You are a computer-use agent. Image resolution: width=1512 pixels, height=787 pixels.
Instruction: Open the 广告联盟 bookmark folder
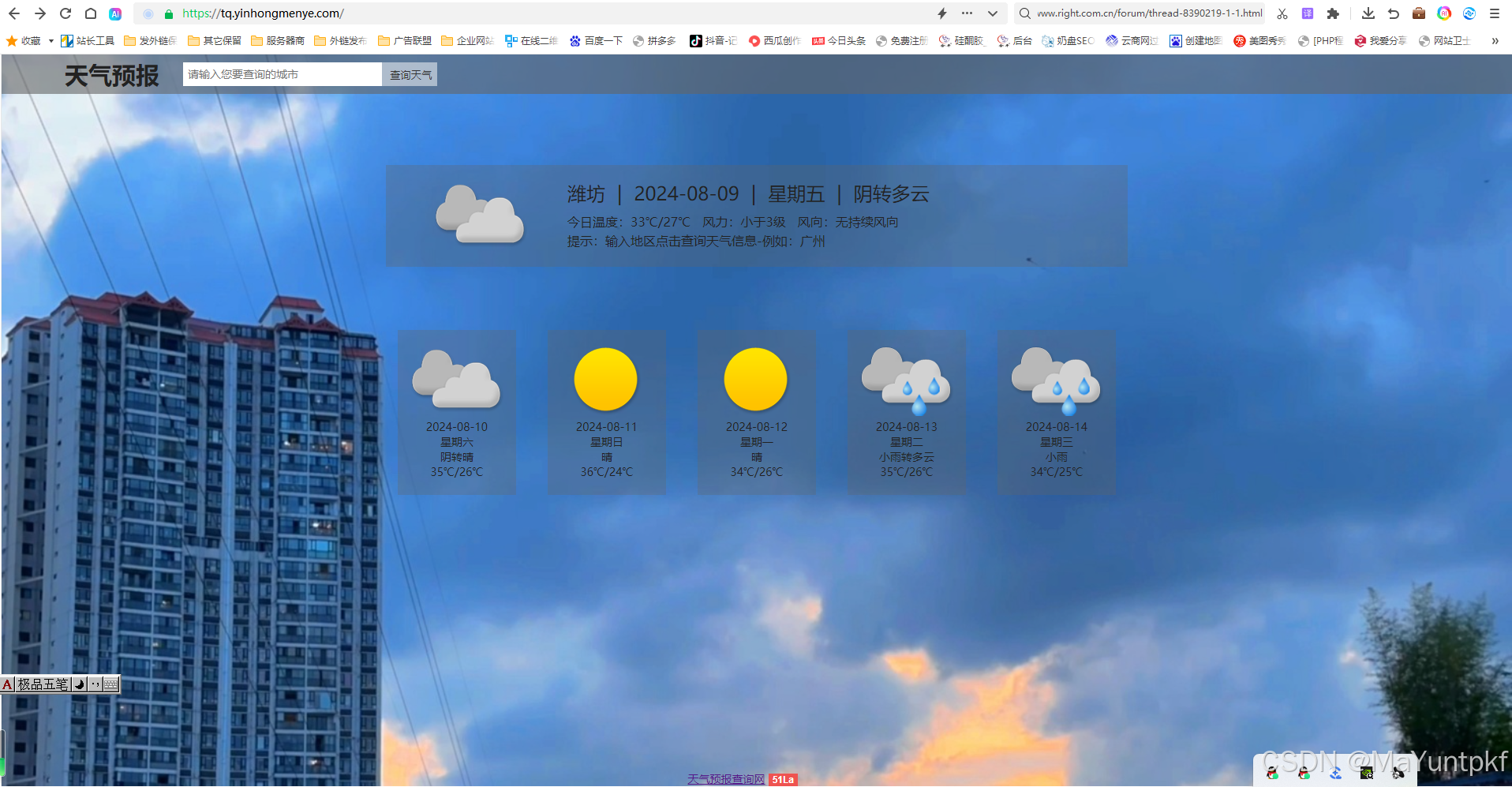click(x=404, y=41)
